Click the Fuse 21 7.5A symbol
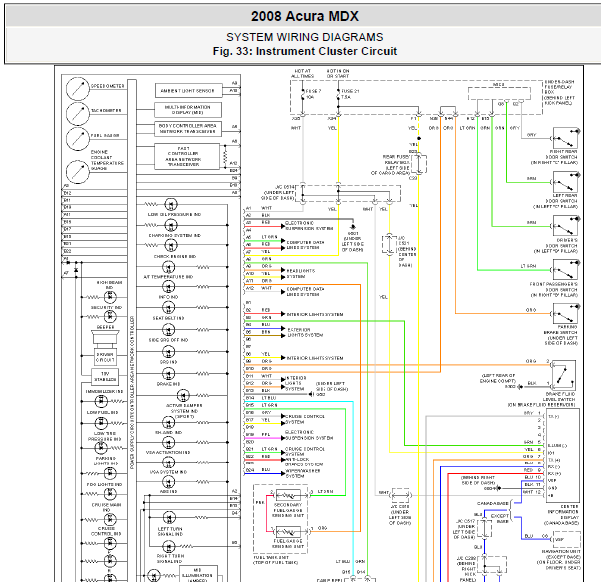 339,95
